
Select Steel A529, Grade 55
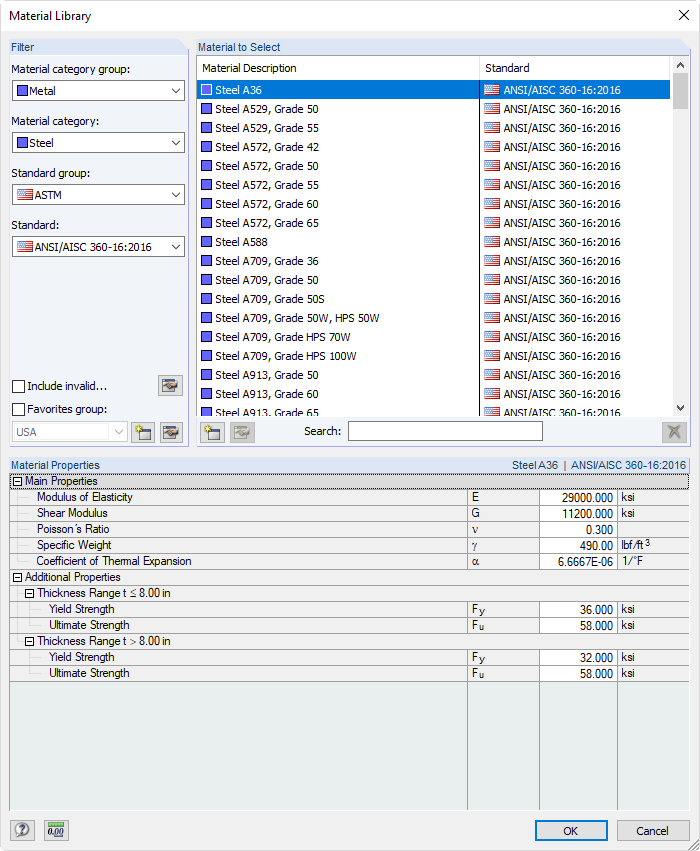point(434,128)
